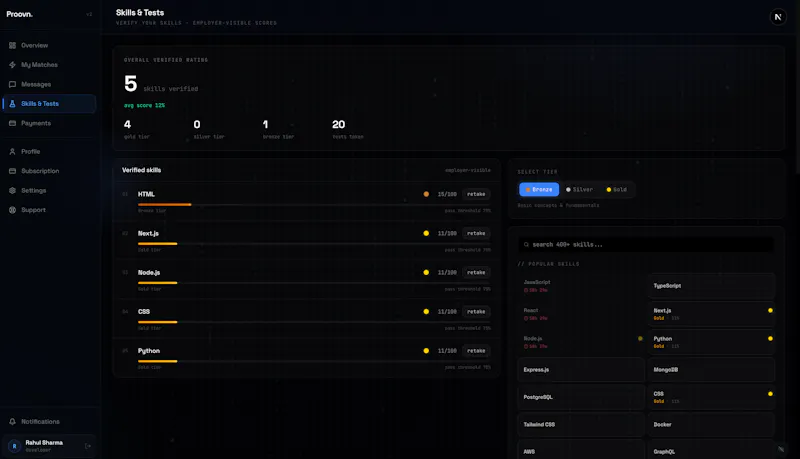
Task: Choose the Express.js skill card
Action: (x=581, y=370)
